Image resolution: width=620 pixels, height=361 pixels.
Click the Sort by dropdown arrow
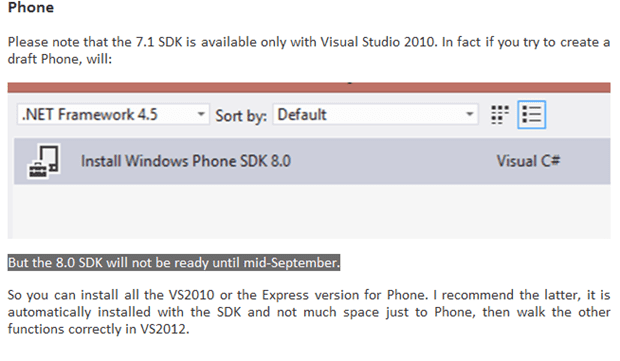point(469,115)
